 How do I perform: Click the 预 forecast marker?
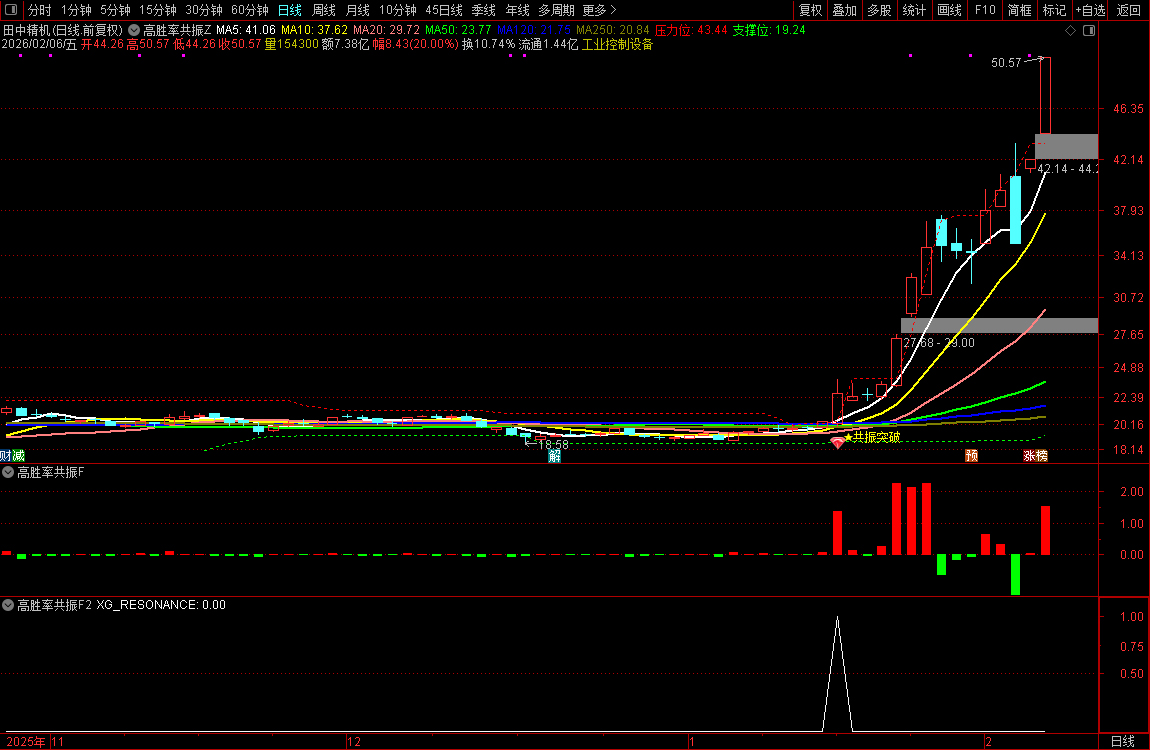[970, 456]
